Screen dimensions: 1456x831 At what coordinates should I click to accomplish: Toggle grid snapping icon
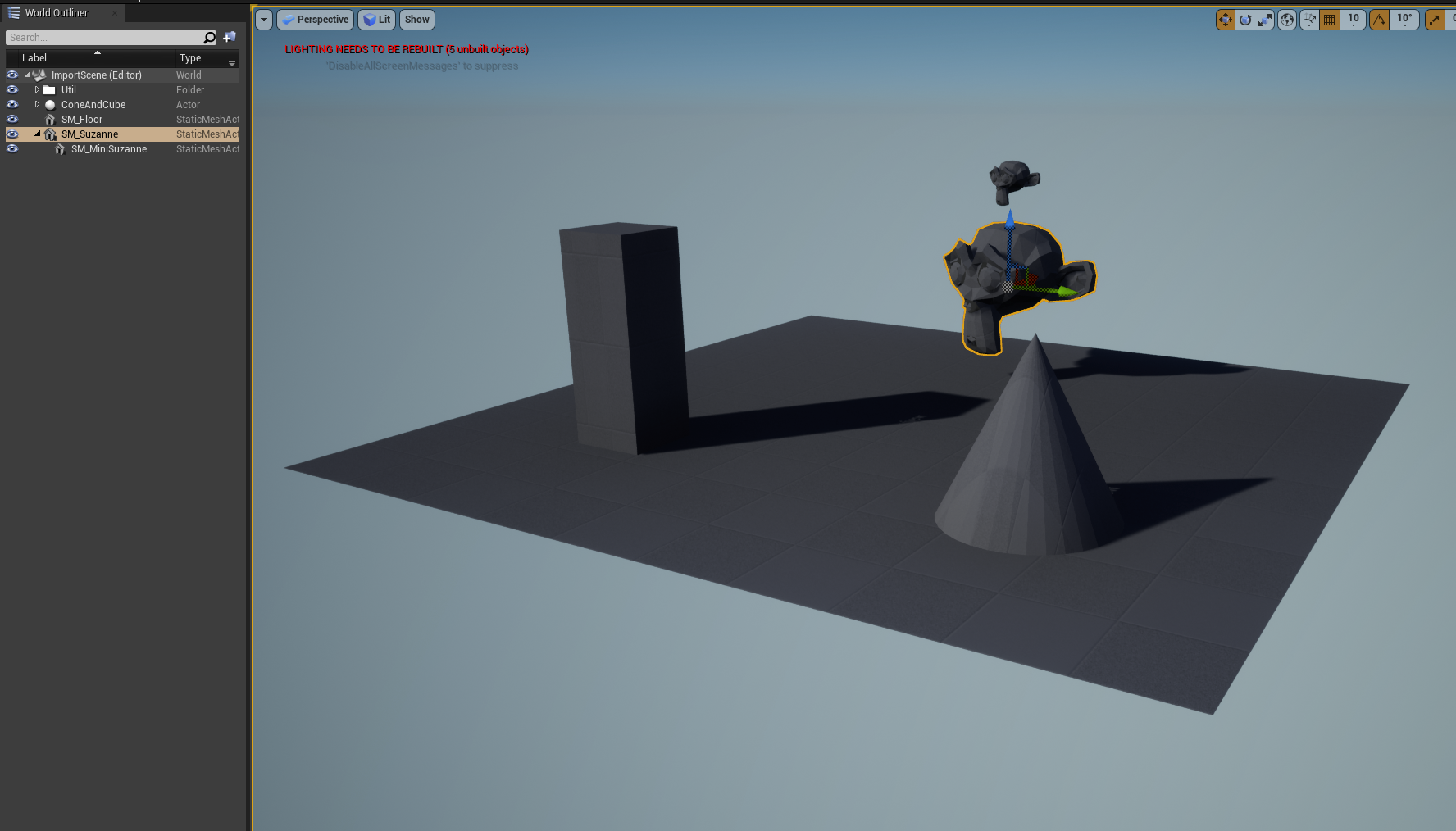point(1330,20)
